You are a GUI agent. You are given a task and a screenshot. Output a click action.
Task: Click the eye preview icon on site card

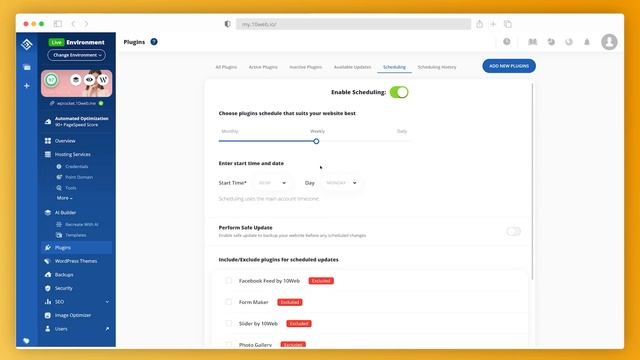pos(89,80)
